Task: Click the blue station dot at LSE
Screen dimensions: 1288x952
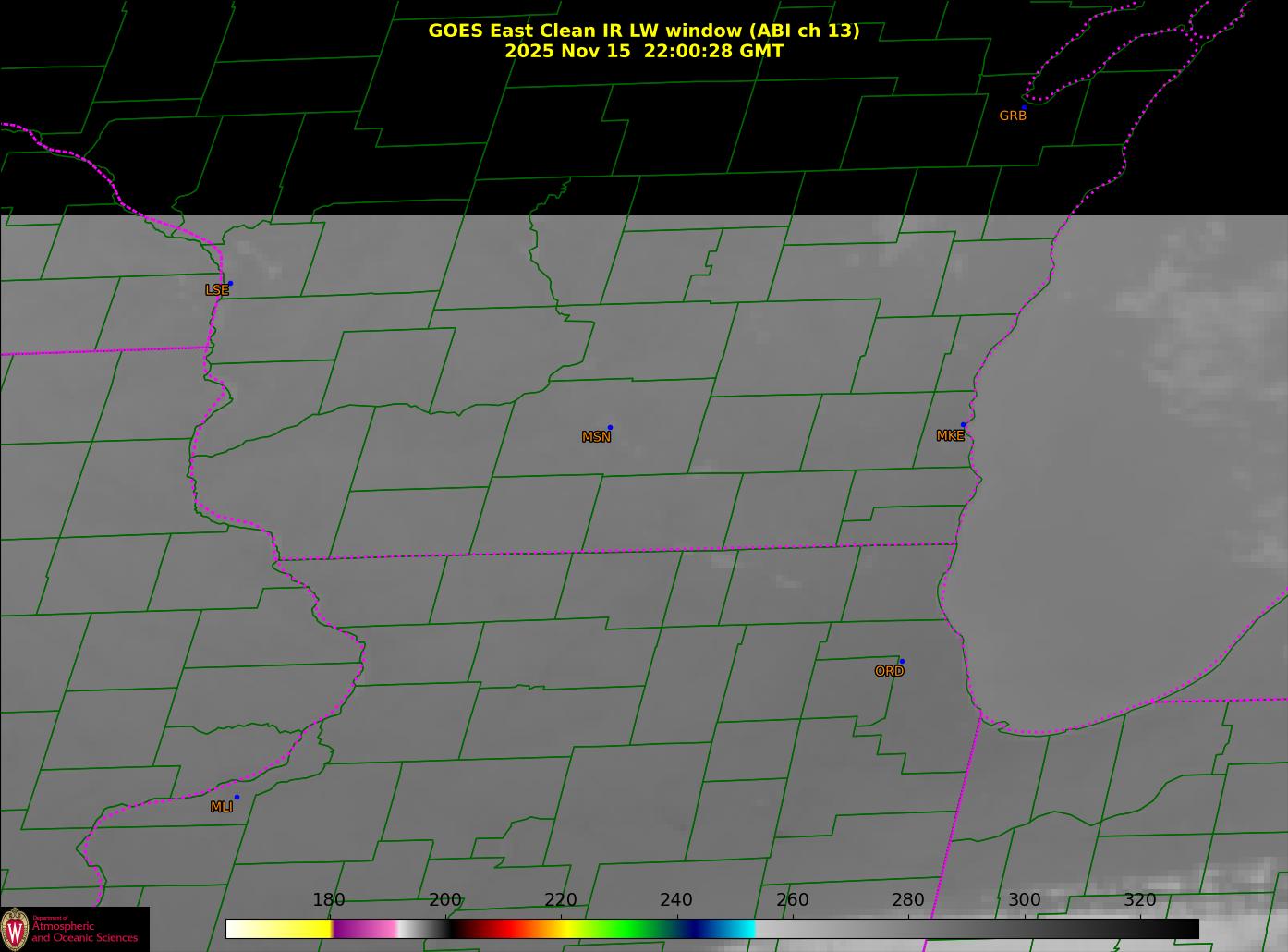Action: [x=230, y=284]
